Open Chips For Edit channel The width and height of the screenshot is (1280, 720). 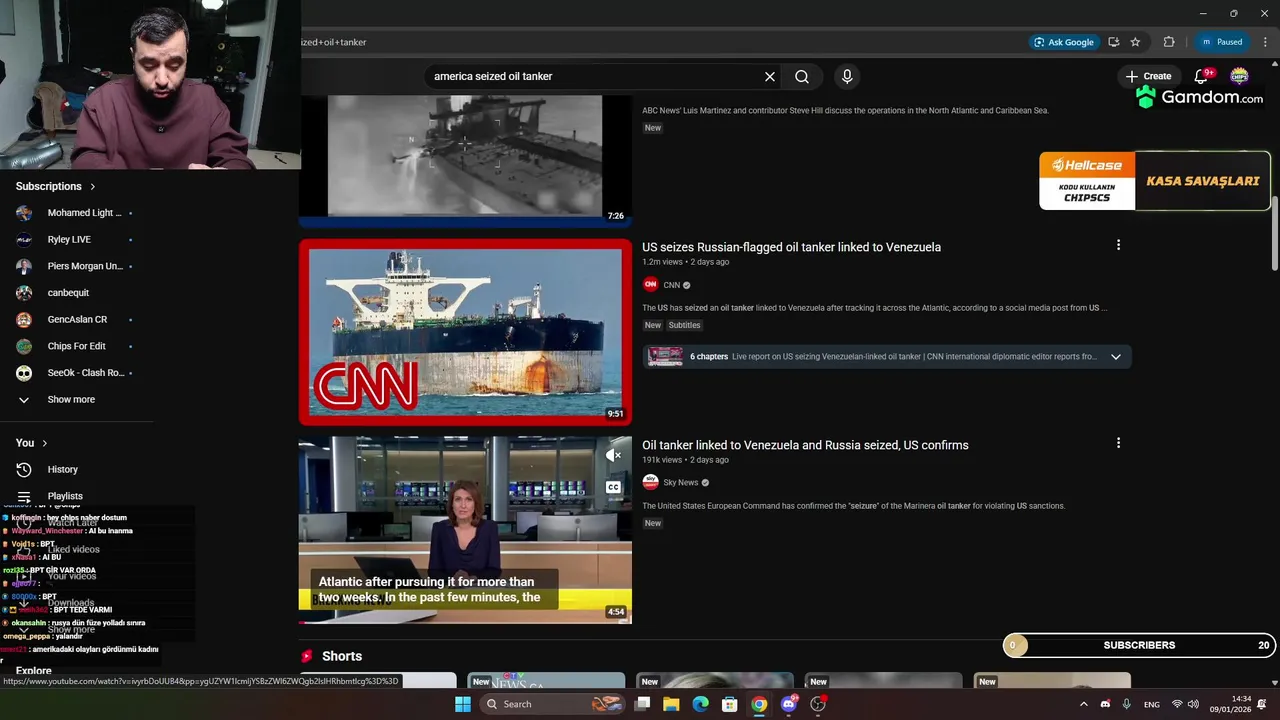tap(76, 346)
